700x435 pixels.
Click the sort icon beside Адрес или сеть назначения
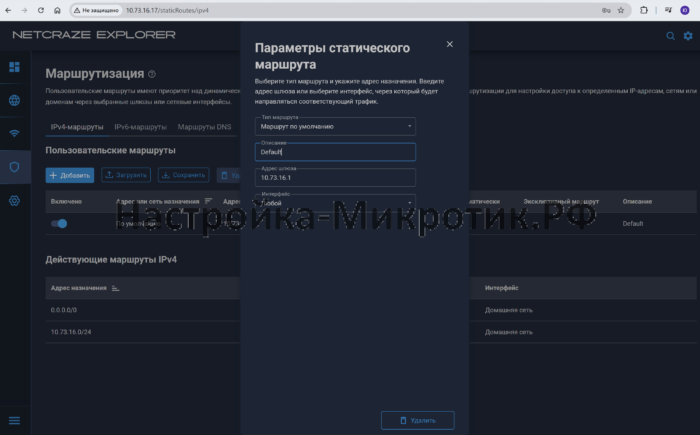(208, 201)
